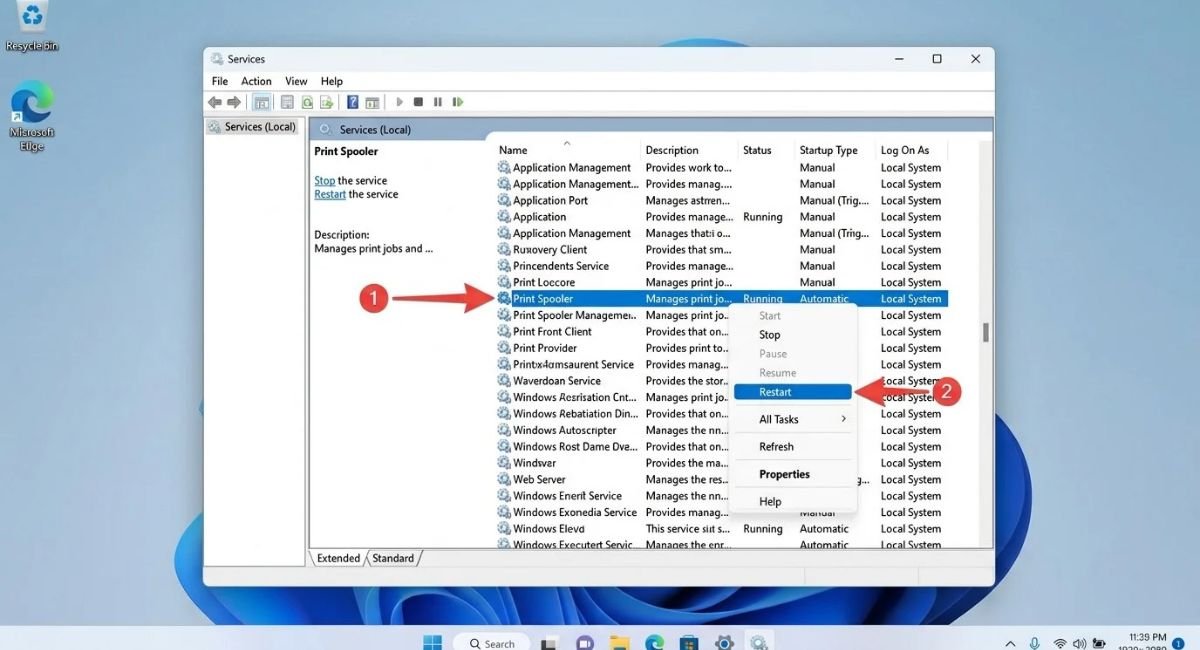Screen dimensions: 1200x650
Task: Select the Print Spooler service row
Action: [721, 299]
